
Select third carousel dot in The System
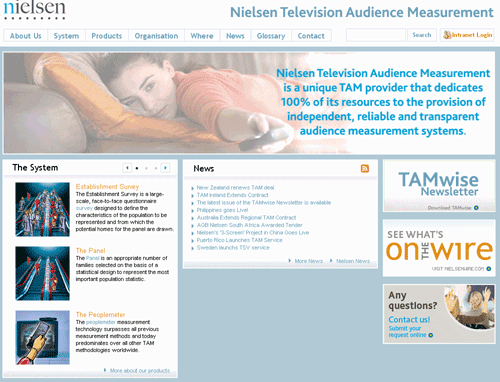tap(156, 168)
